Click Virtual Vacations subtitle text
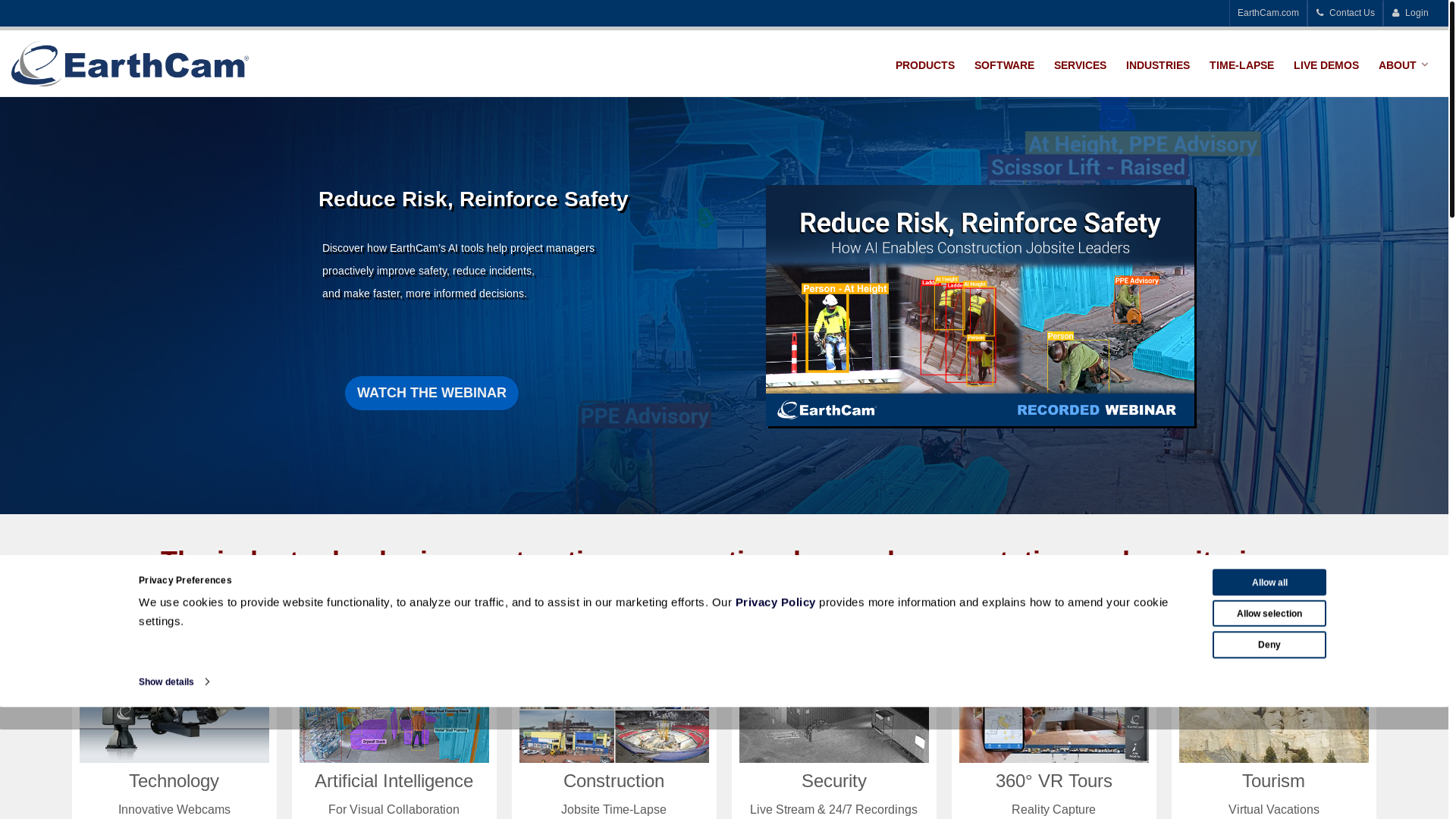Screen dimensions: 1456x819 pyautogui.click(x=1274, y=810)
